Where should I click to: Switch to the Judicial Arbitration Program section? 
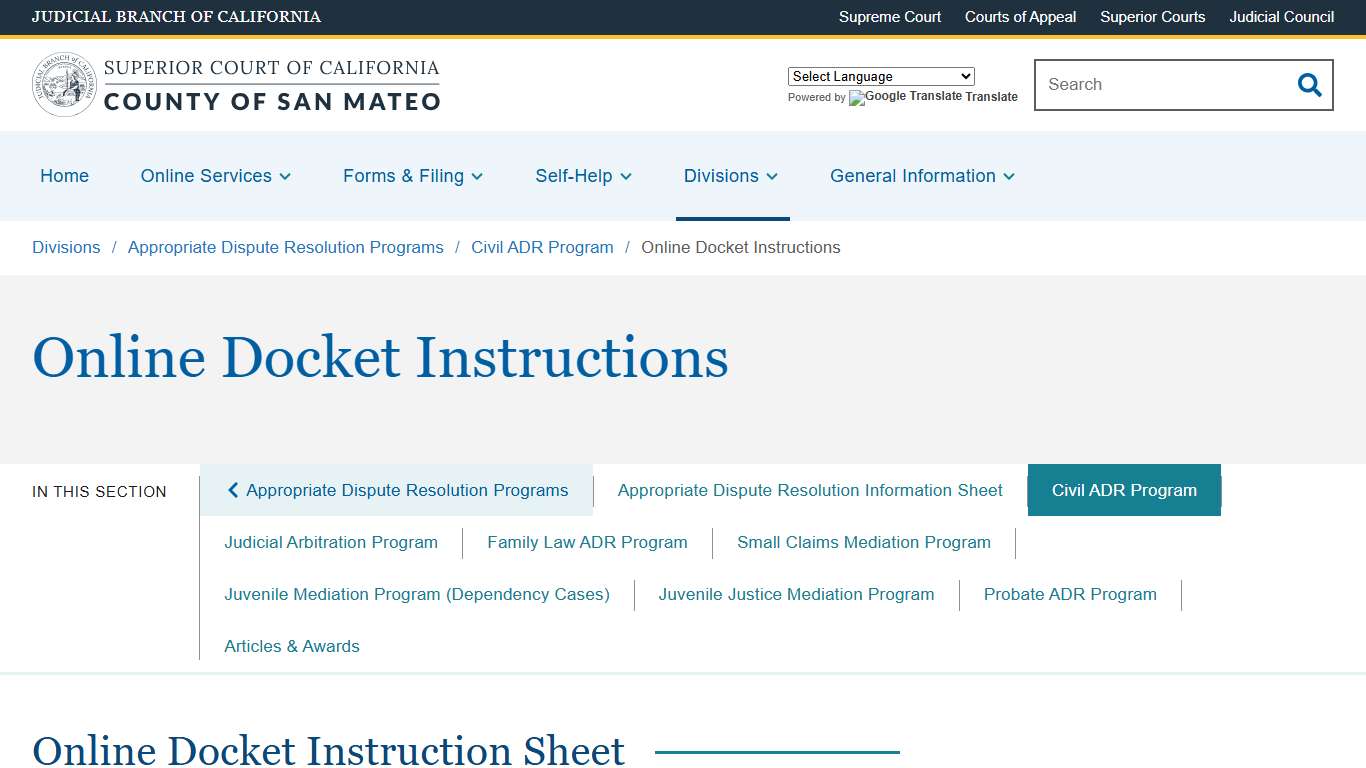pos(331,542)
